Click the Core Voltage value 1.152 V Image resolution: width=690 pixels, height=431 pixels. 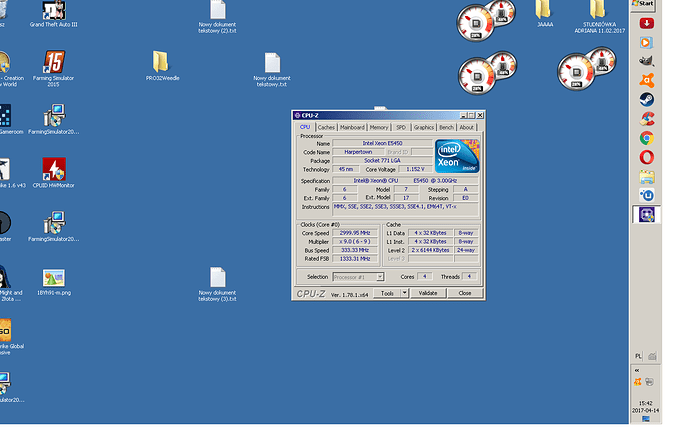(x=415, y=169)
